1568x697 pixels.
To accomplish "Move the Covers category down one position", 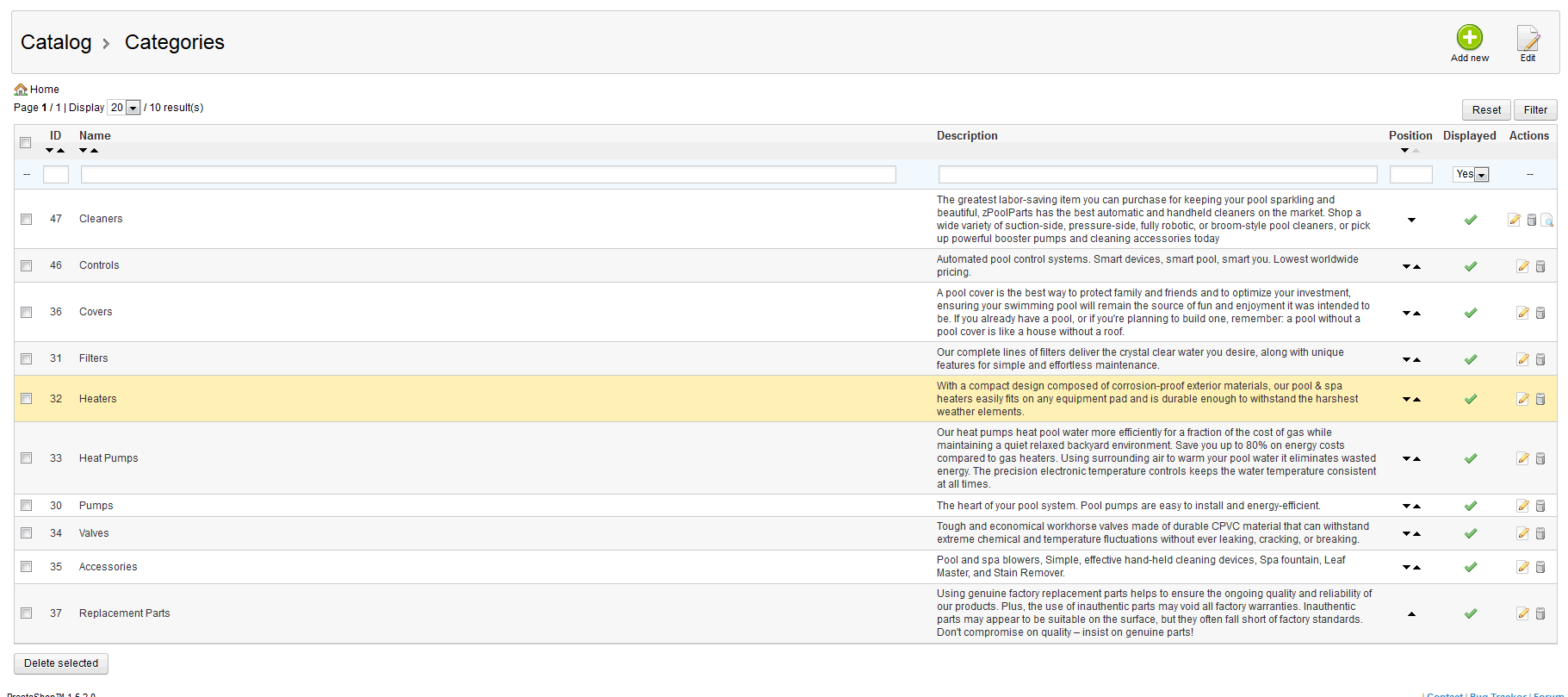I will pos(1406,313).
